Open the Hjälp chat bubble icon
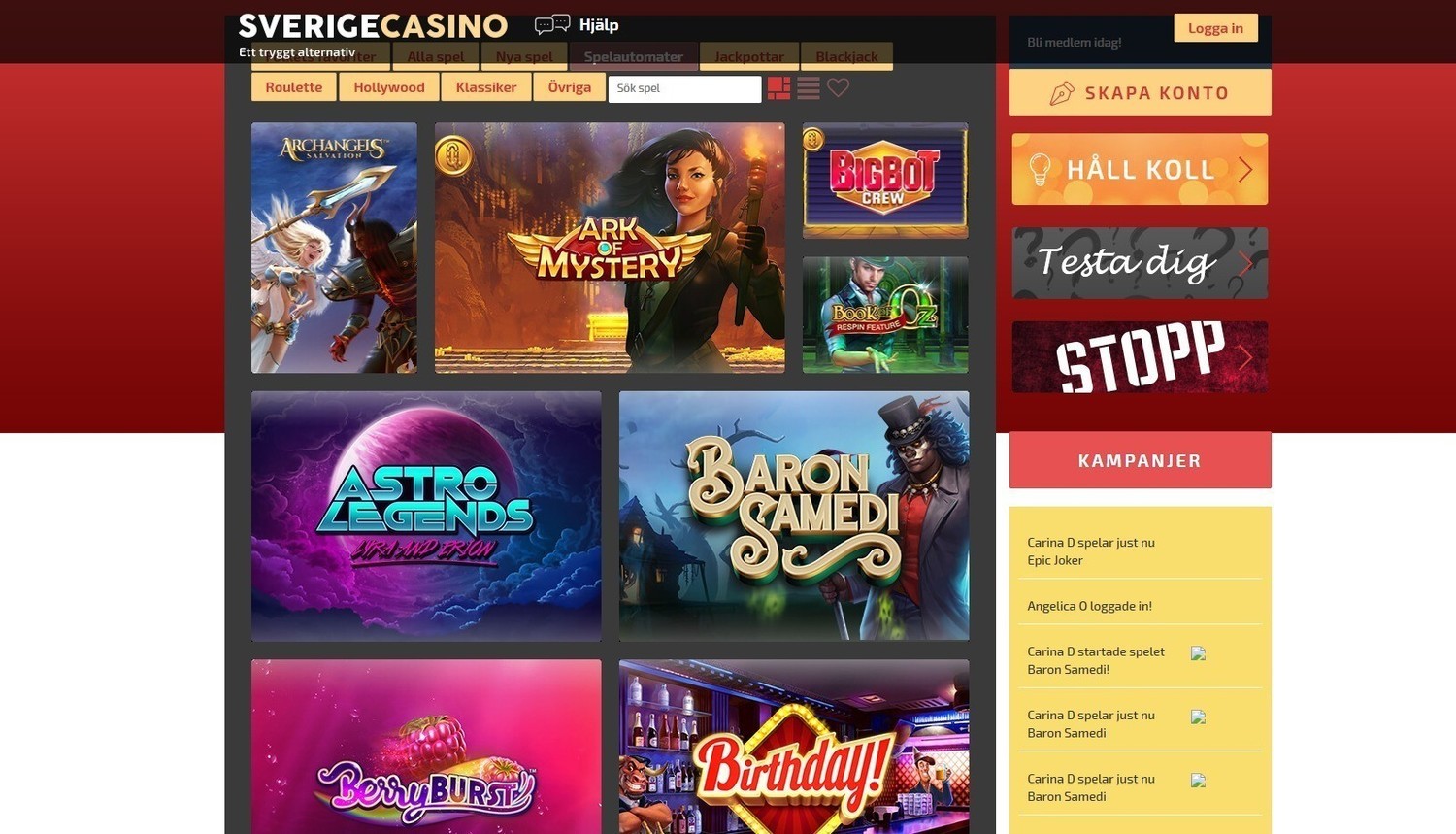The width and height of the screenshot is (1456, 834). click(x=552, y=25)
